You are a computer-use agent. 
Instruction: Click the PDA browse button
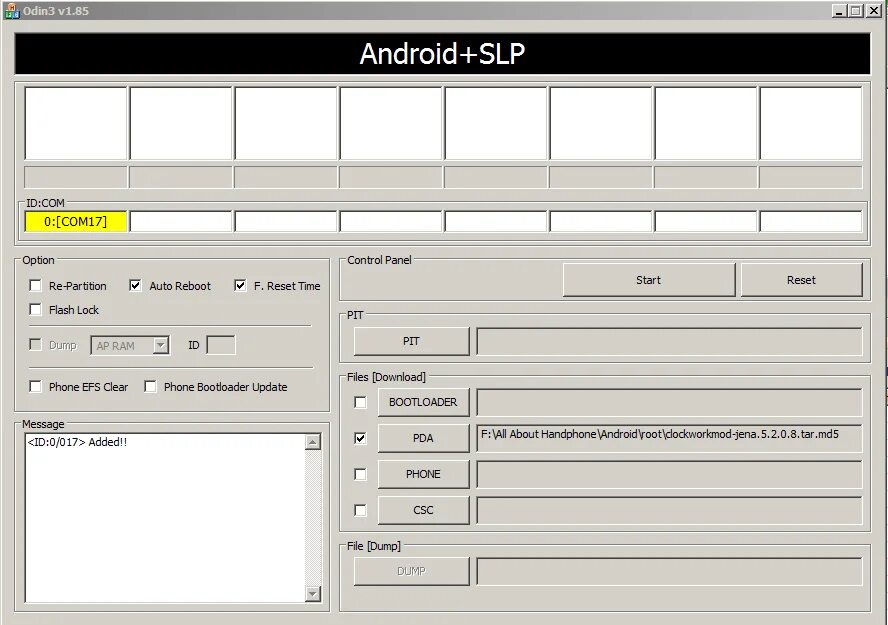(423, 438)
